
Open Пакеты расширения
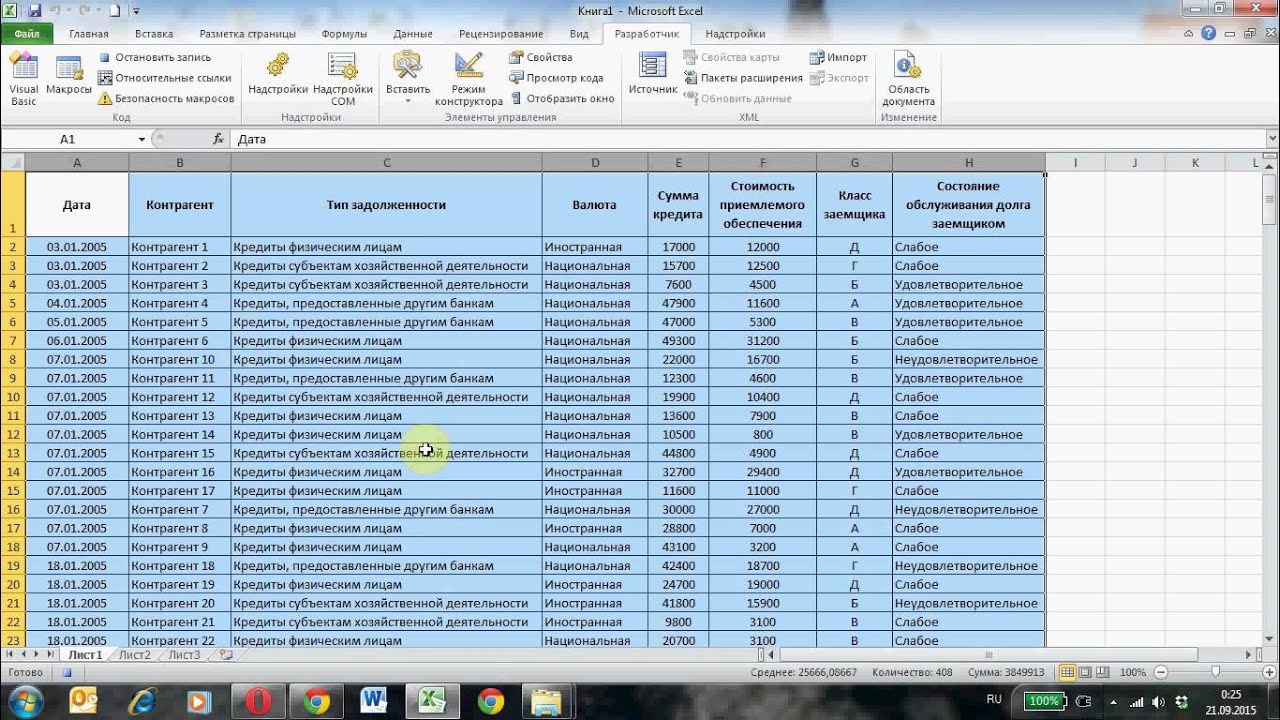click(x=743, y=77)
